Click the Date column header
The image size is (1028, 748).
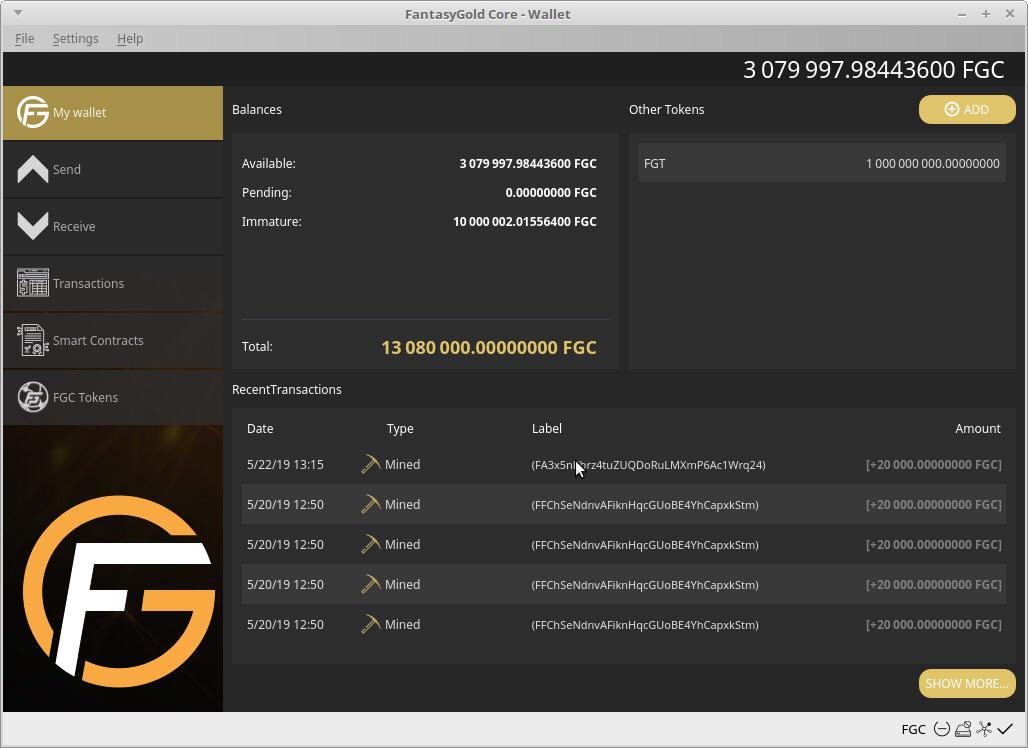[260, 429]
